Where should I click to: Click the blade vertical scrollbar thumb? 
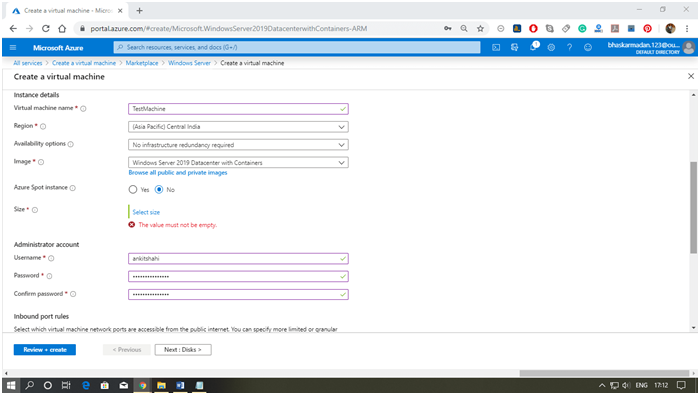[x=693, y=208]
